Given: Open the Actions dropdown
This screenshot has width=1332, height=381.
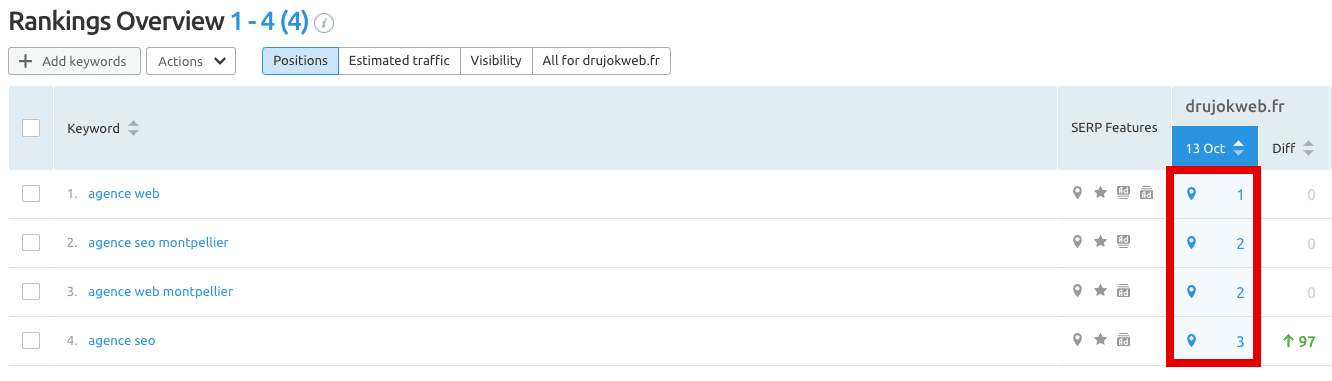Looking at the screenshot, I should pyautogui.click(x=191, y=61).
